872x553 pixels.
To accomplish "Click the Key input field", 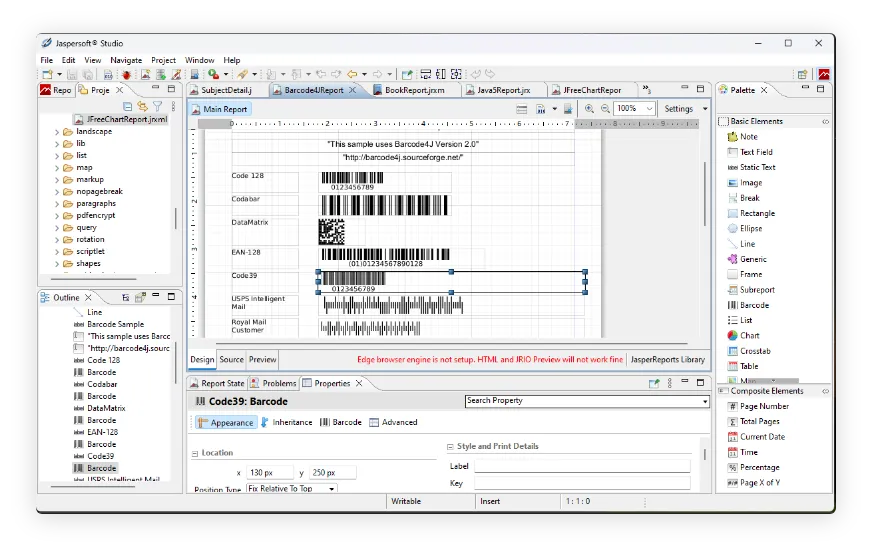I will [x=582, y=483].
